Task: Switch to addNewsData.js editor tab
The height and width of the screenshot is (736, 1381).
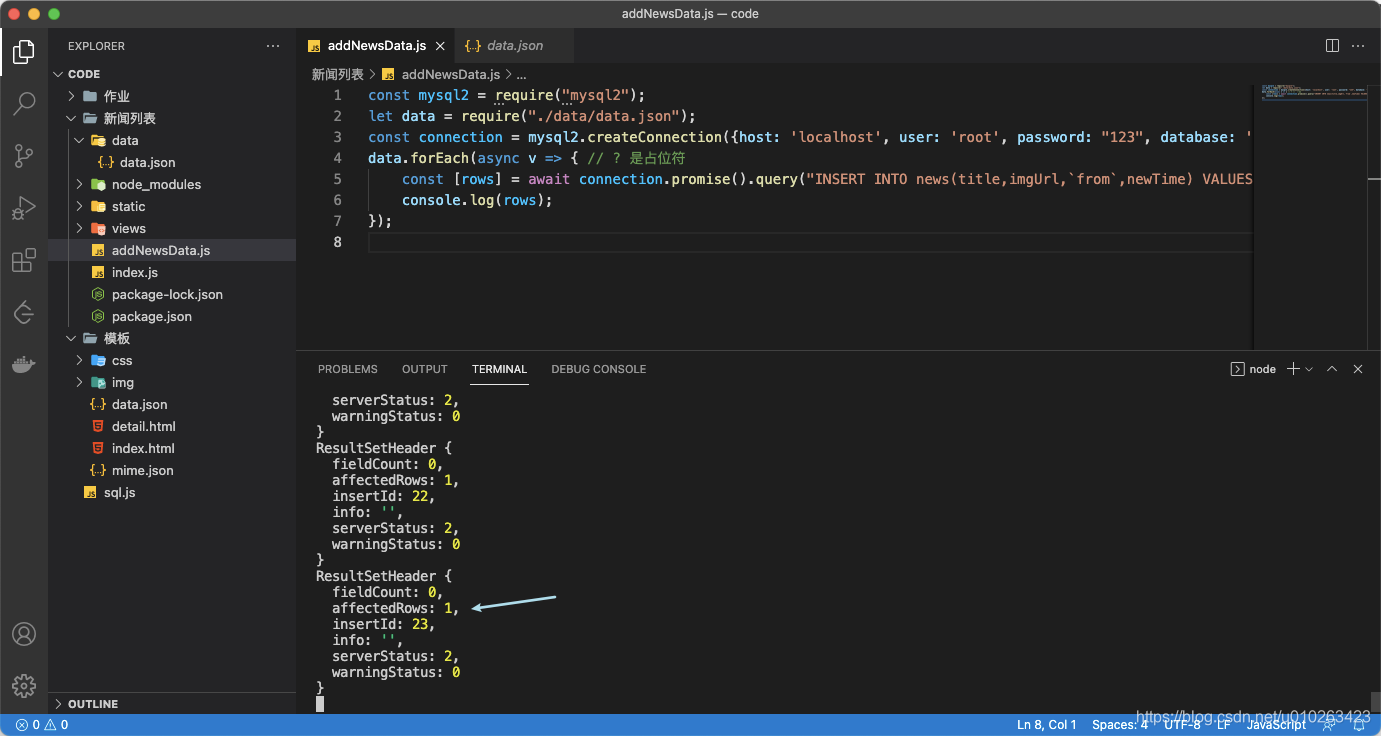Action: [x=376, y=46]
